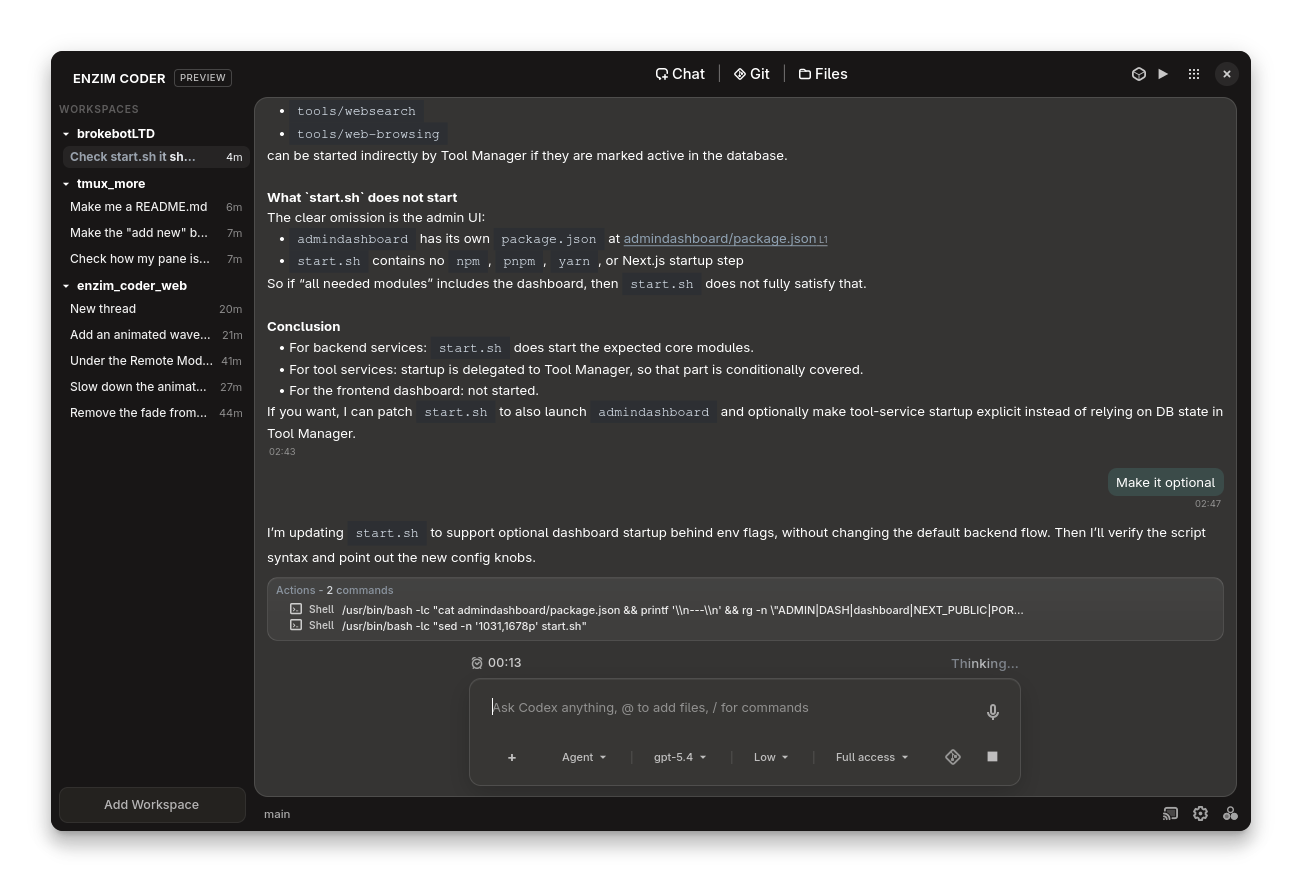The image size is (1302, 882).
Task: Switch to the Git tab
Action: pos(751,73)
